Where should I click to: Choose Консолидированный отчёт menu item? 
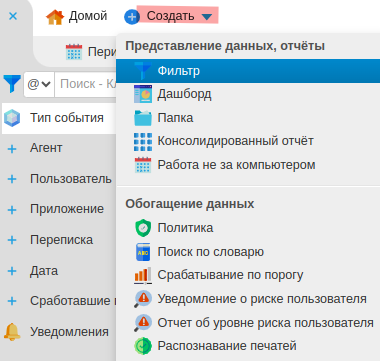point(248,141)
